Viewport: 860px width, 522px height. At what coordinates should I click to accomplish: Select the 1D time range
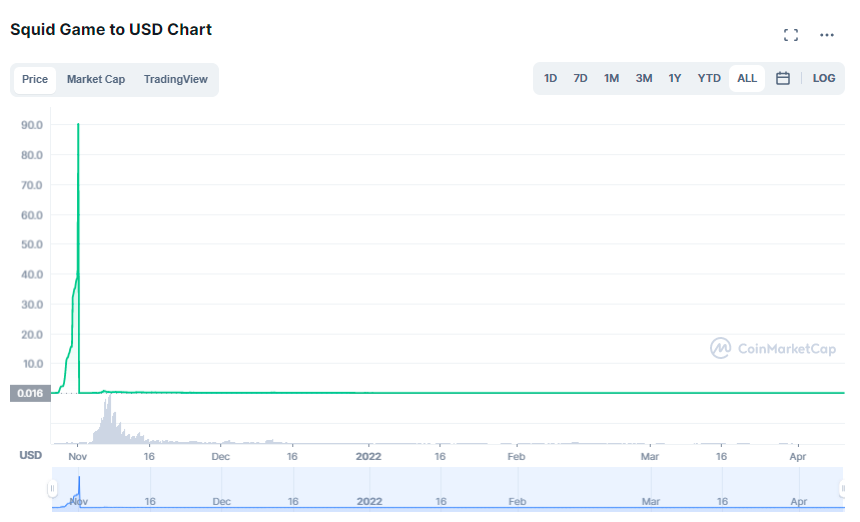click(x=550, y=78)
